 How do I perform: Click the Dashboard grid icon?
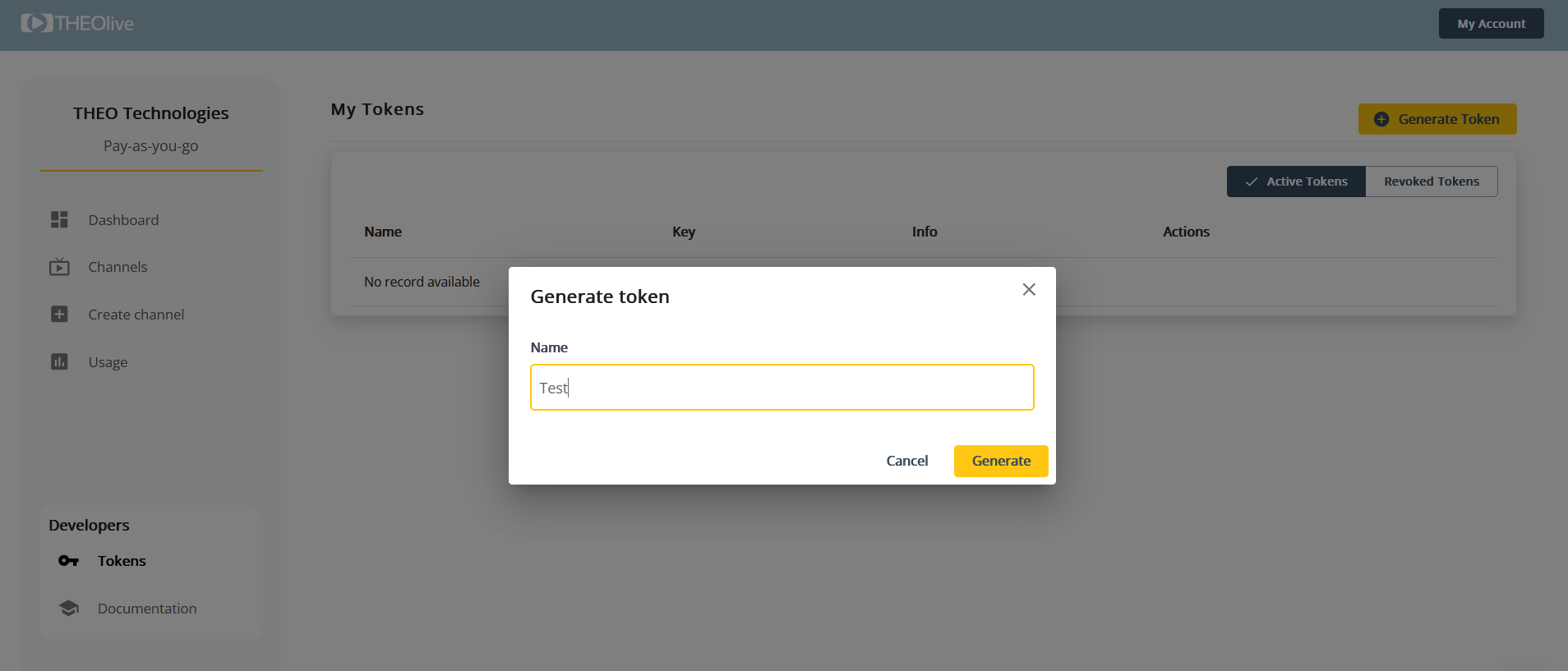(59, 219)
